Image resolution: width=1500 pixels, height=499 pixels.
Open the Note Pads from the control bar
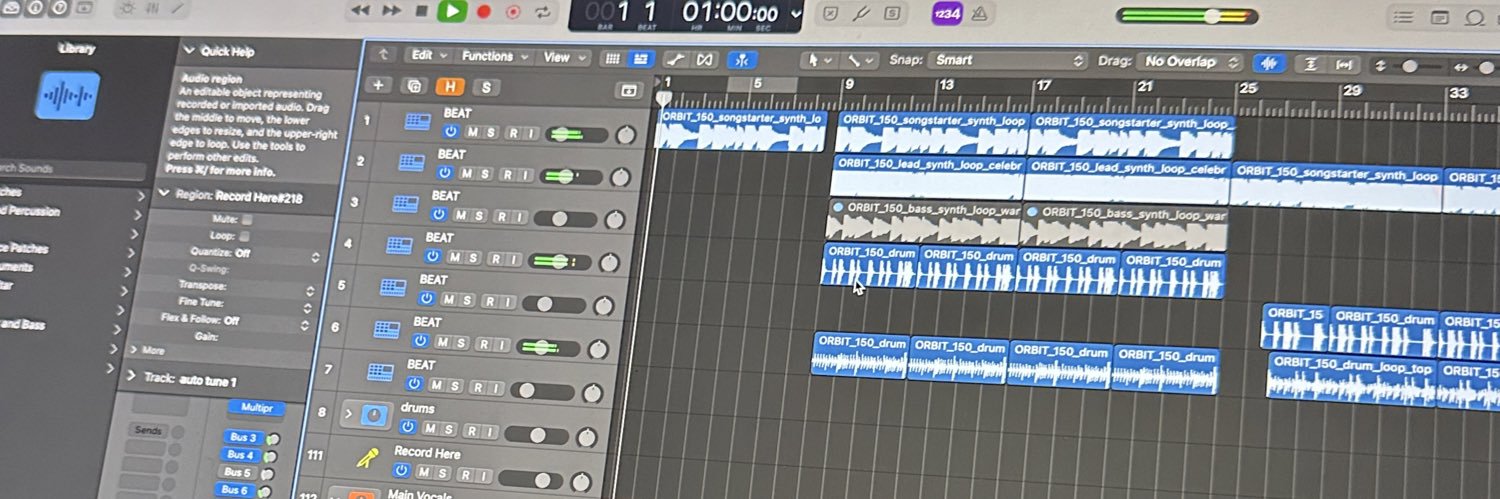coord(1440,17)
